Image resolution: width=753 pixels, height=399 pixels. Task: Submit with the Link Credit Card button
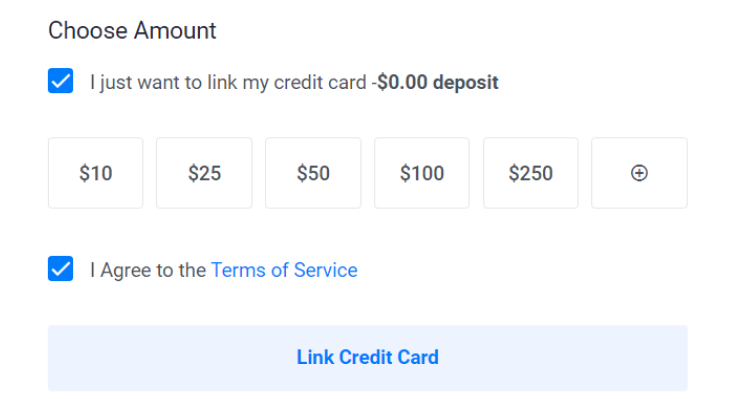click(x=368, y=358)
